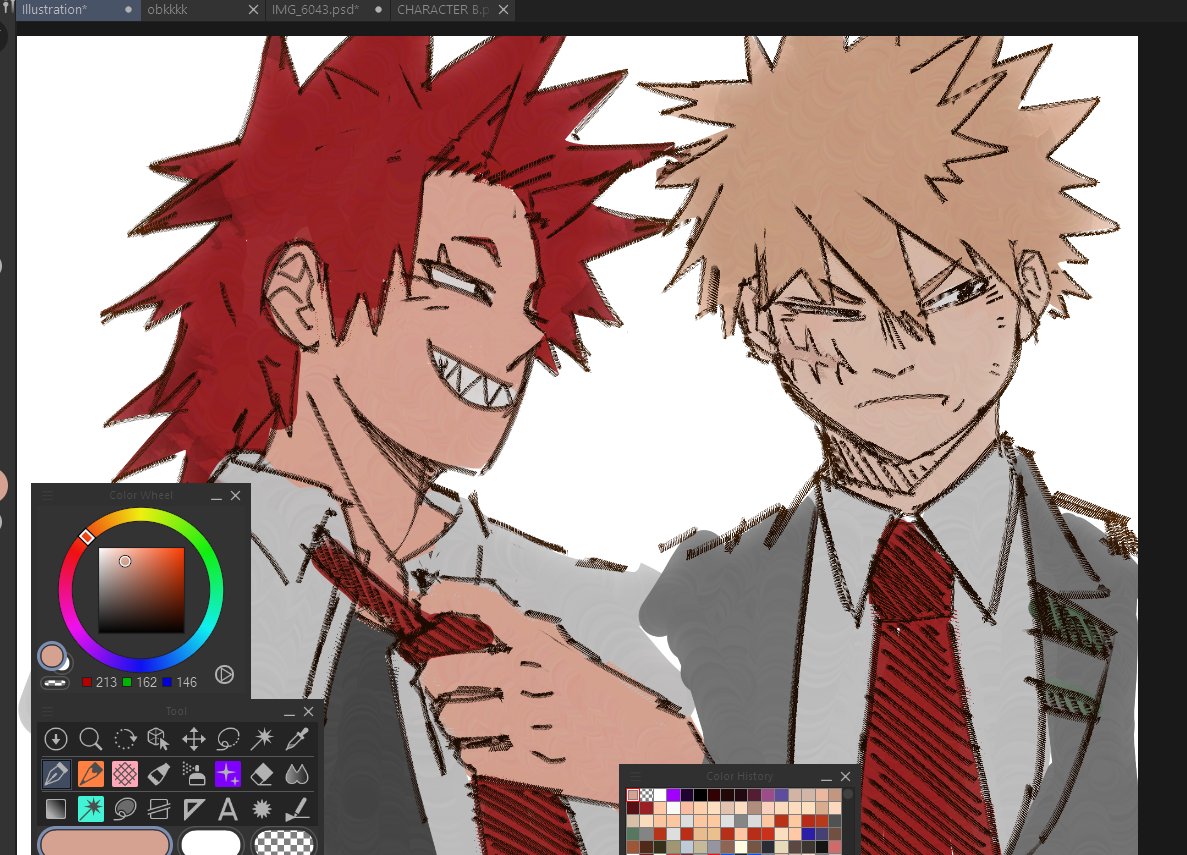1187x855 pixels.
Task: Select the Eraser tool
Action: [262, 774]
